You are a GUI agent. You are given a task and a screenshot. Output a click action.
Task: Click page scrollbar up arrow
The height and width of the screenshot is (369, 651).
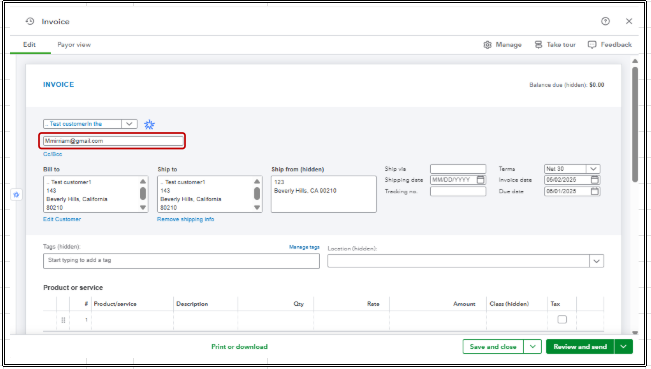point(635,61)
